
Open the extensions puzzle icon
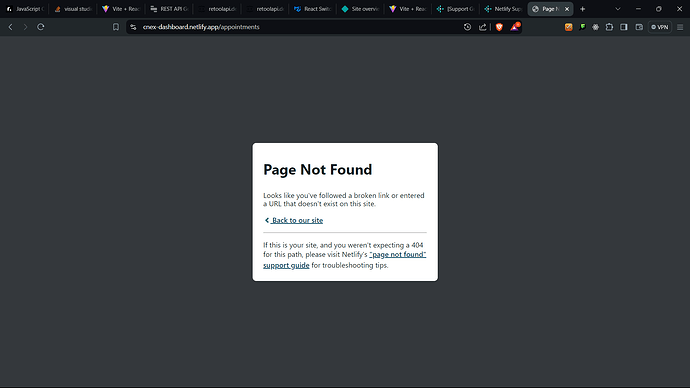pyautogui.click(x=609, y=27)
